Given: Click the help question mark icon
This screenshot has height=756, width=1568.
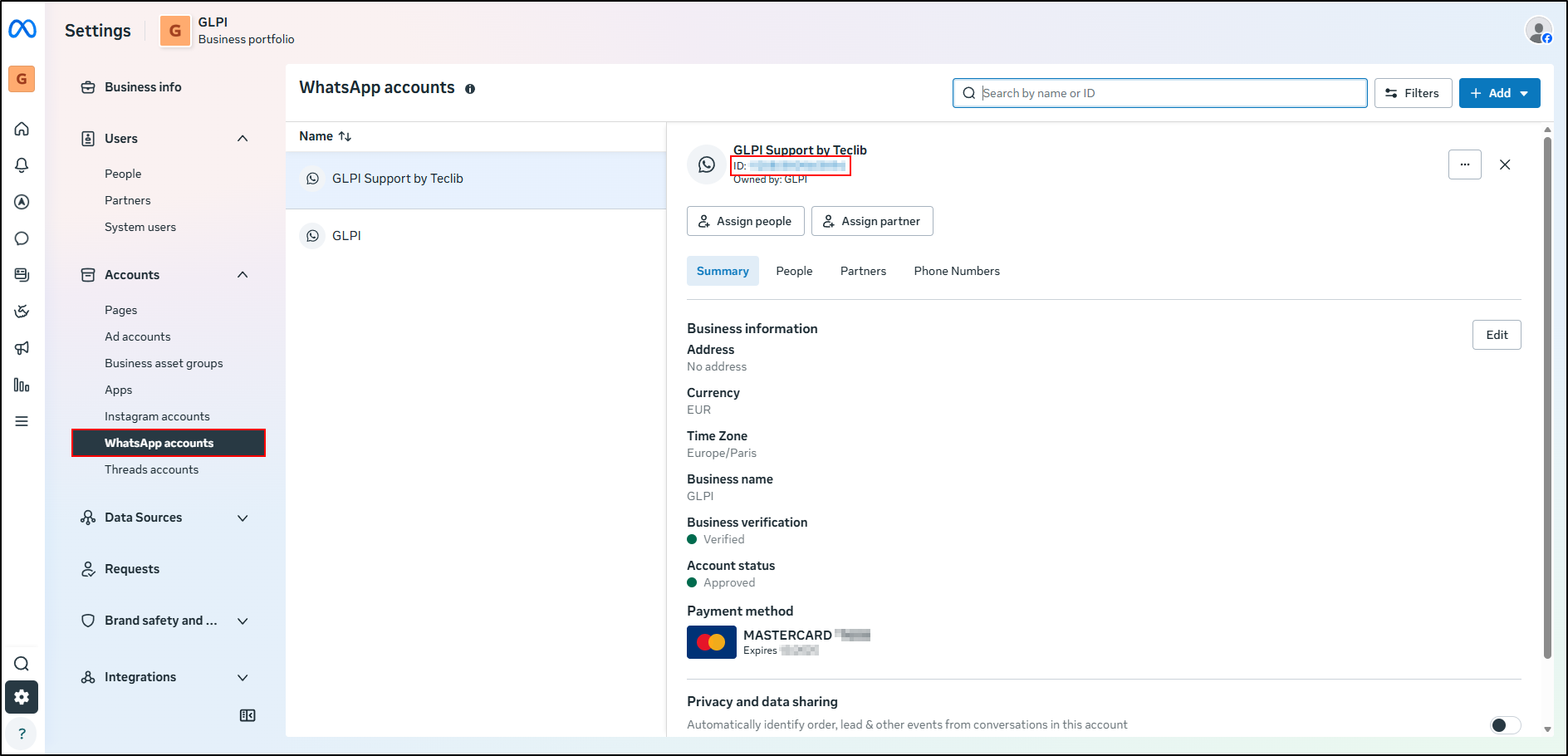Looking at the screenshot, I should (x=22, y=734).
